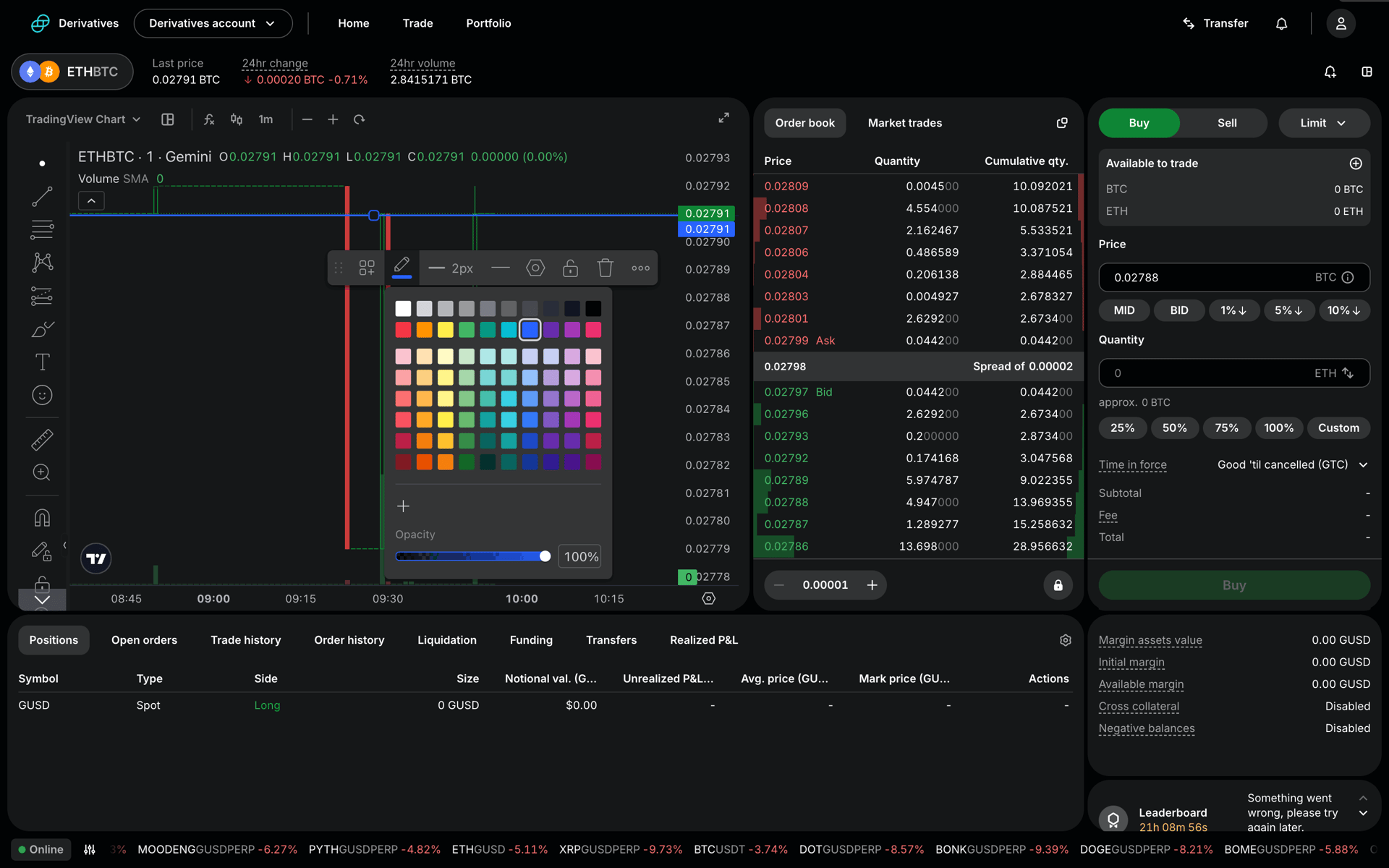
Task: Open chart settings at time axis
Action: (709, 598)
